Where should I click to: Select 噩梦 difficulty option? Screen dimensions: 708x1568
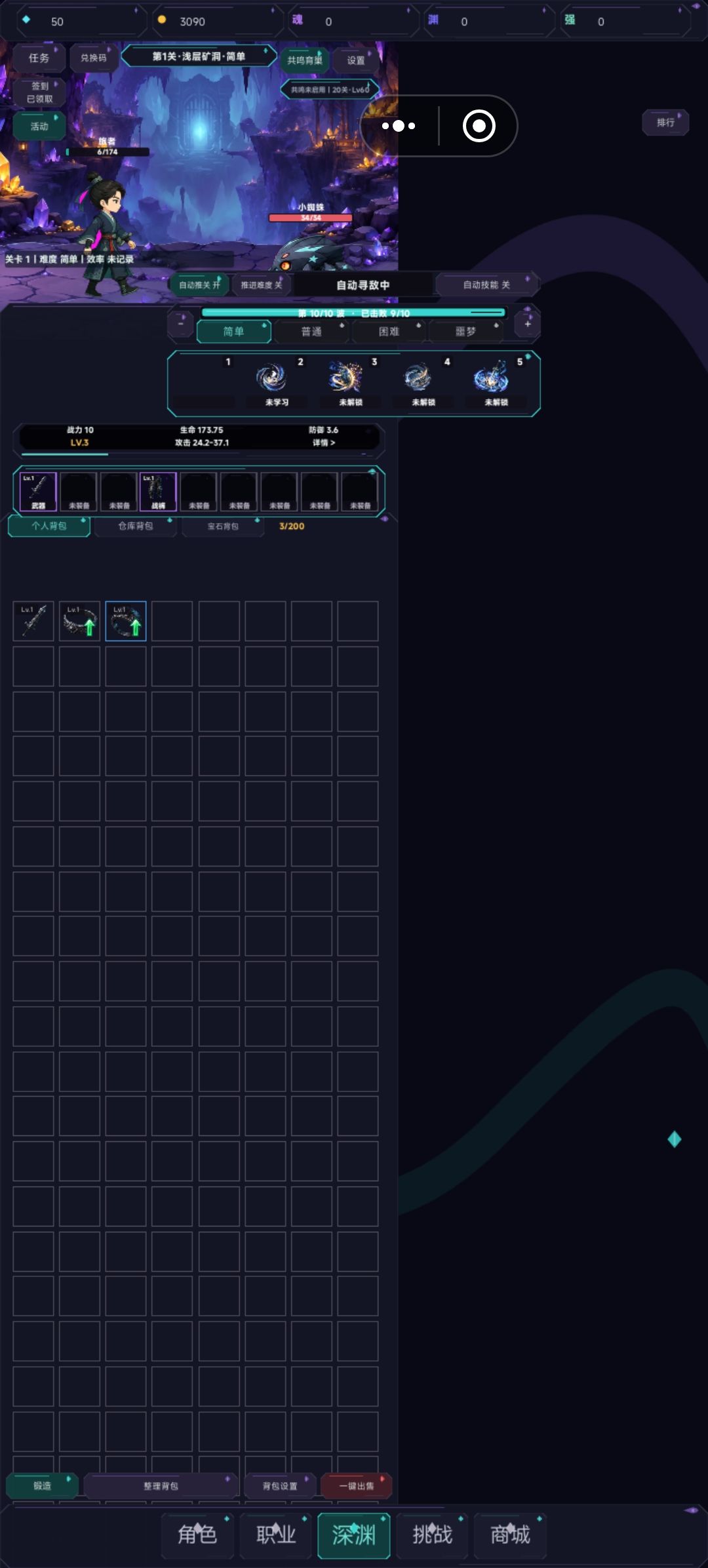tap(466, 332)
